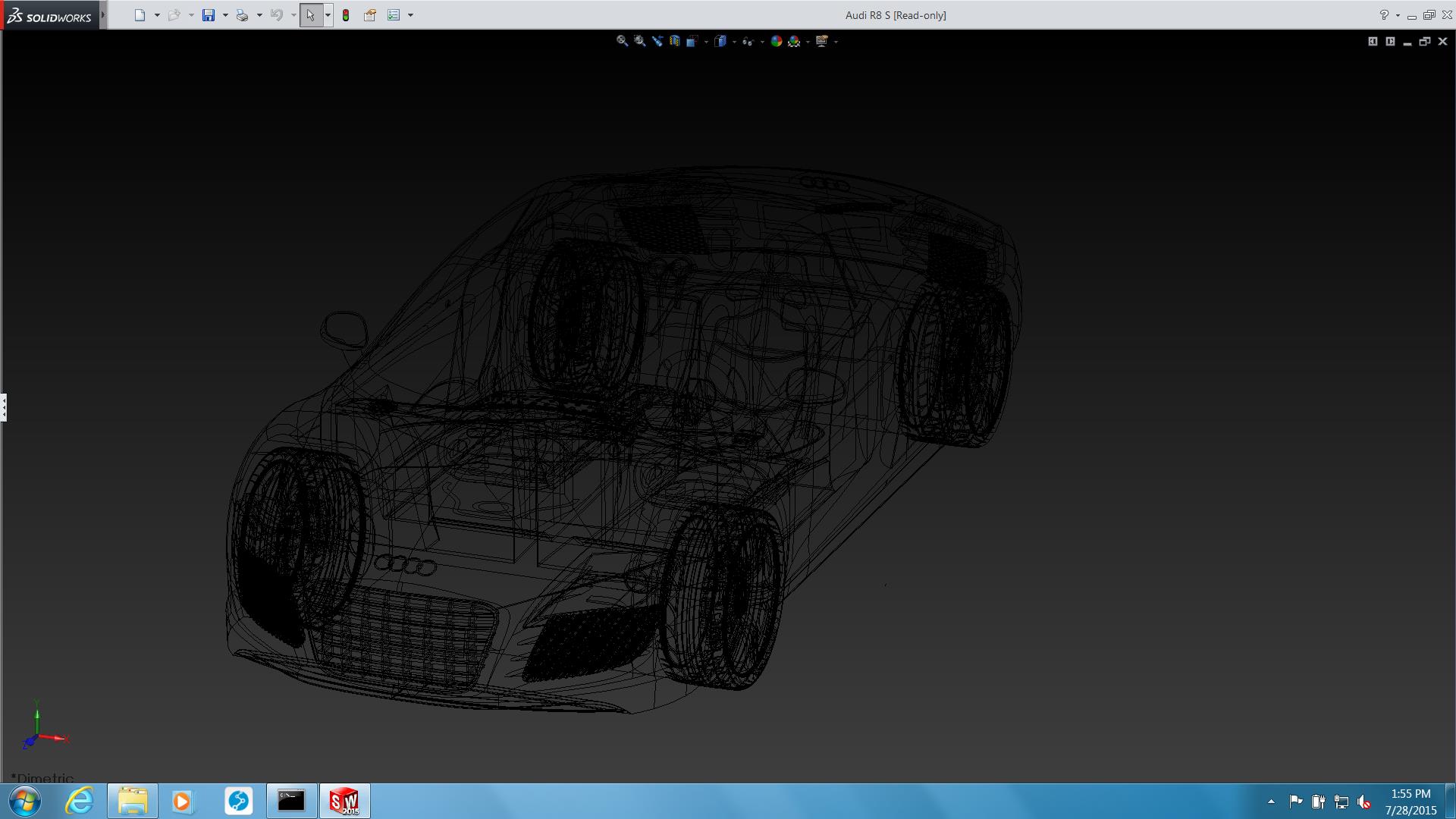The image size is (1456, 819).
Task: Open the Hide/Show Items glasses dropdown
Action: click(761, 42)
